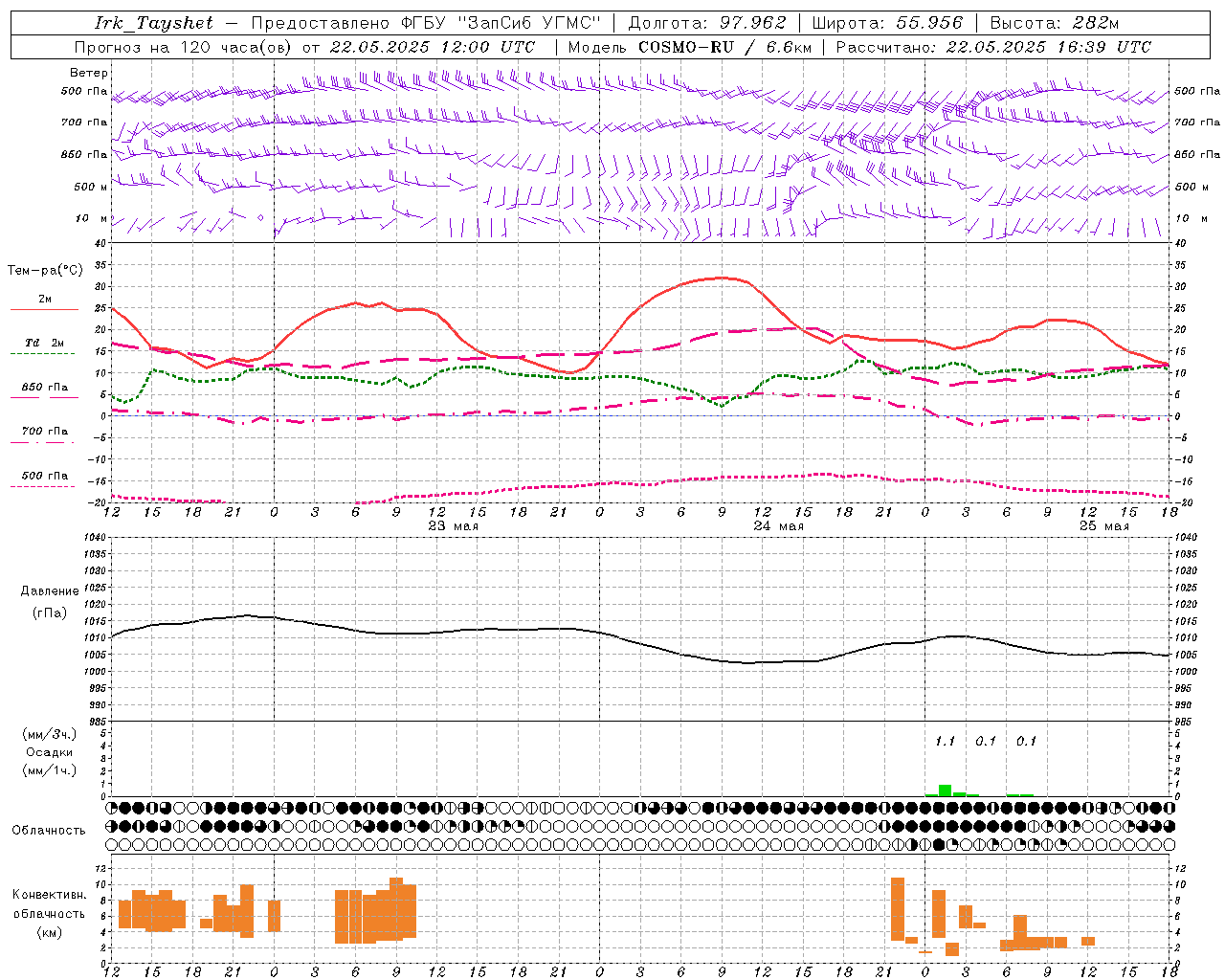Screen dimensions: 1225x980
Task: Click the '500 м' wind level label on left
Action: [x=91, y=187]
